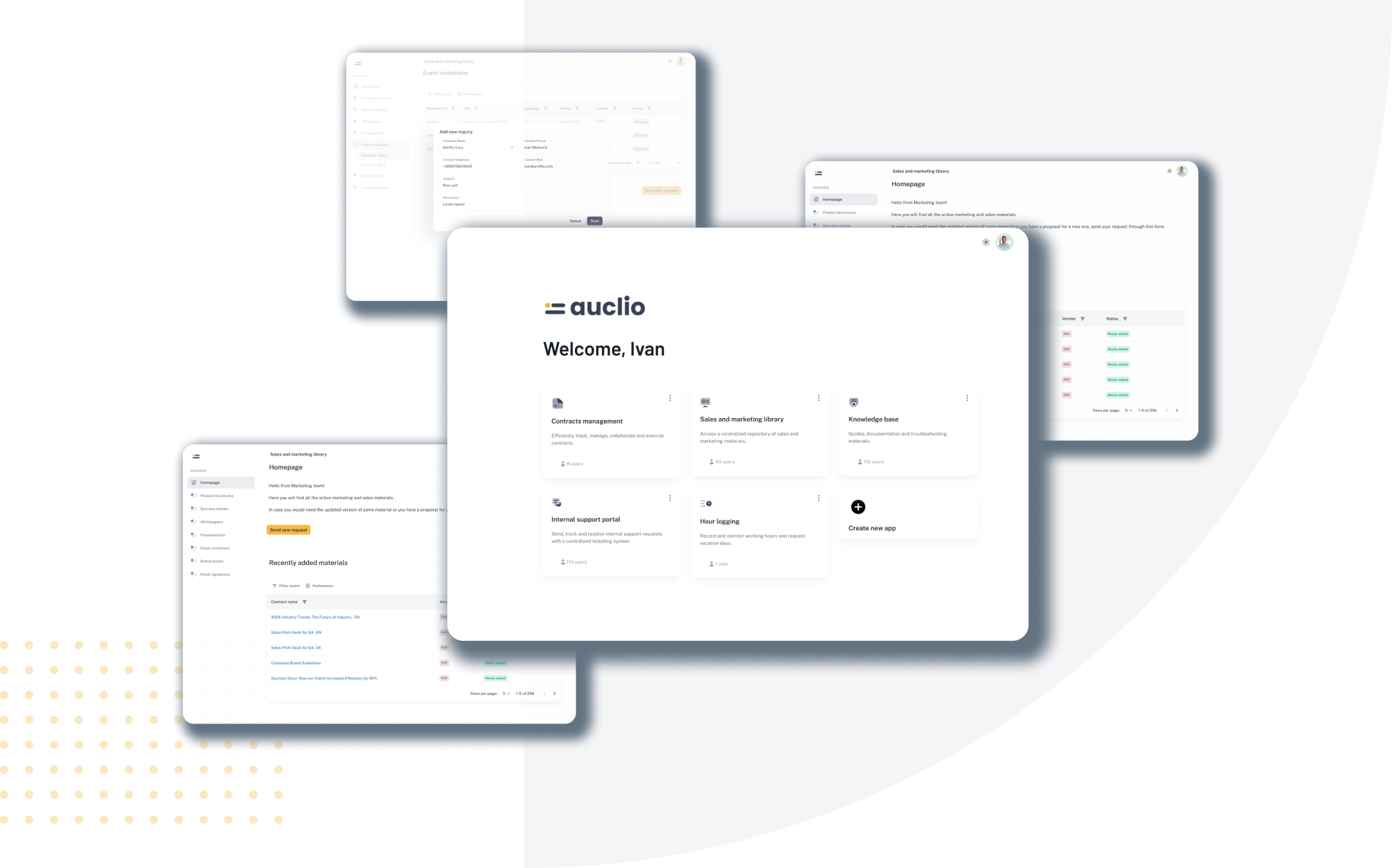Expand contracts management options menu
Screen dimensions: 1392x868
[670, 398]
